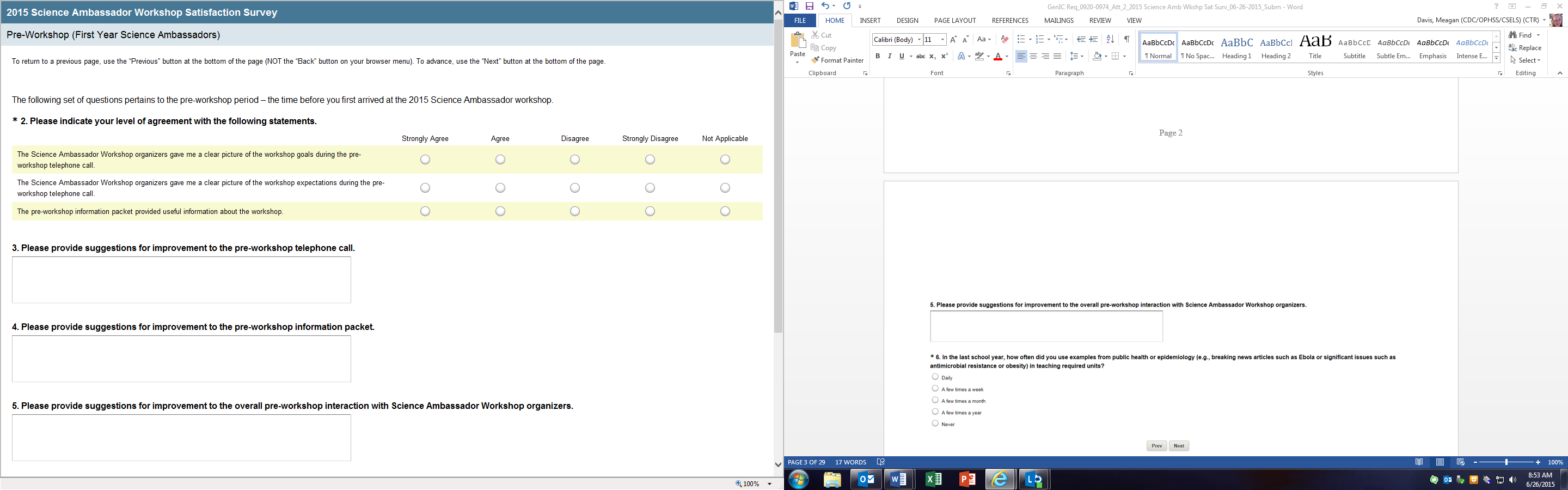Show paragraph marks with the pilcrow icon
Screen dimensions: 1568x490
1126,39
